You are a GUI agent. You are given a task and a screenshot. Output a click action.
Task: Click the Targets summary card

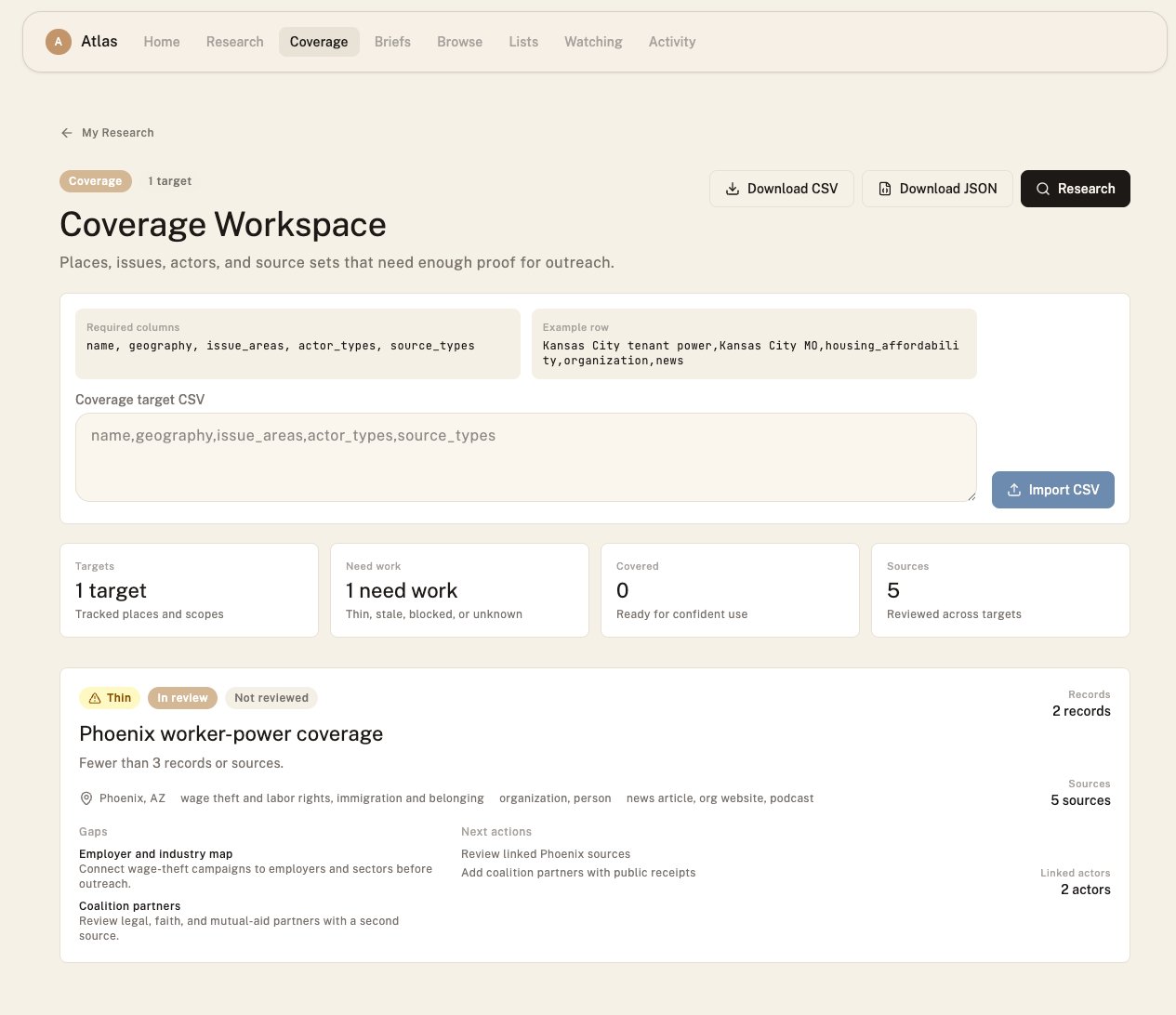[189, 590]
